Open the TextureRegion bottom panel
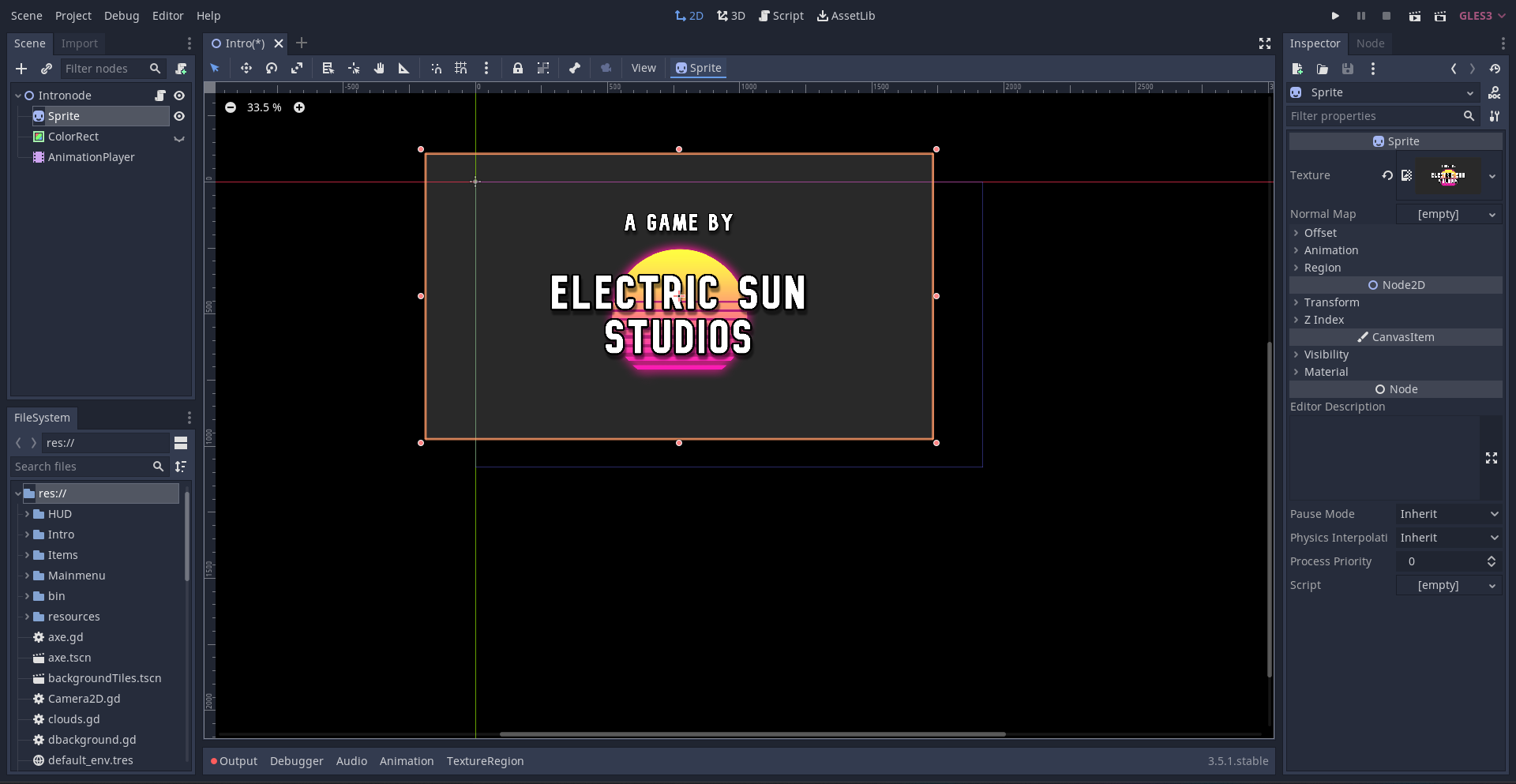The width and height of the screenshot is (1516, 784). click(485, 761)
